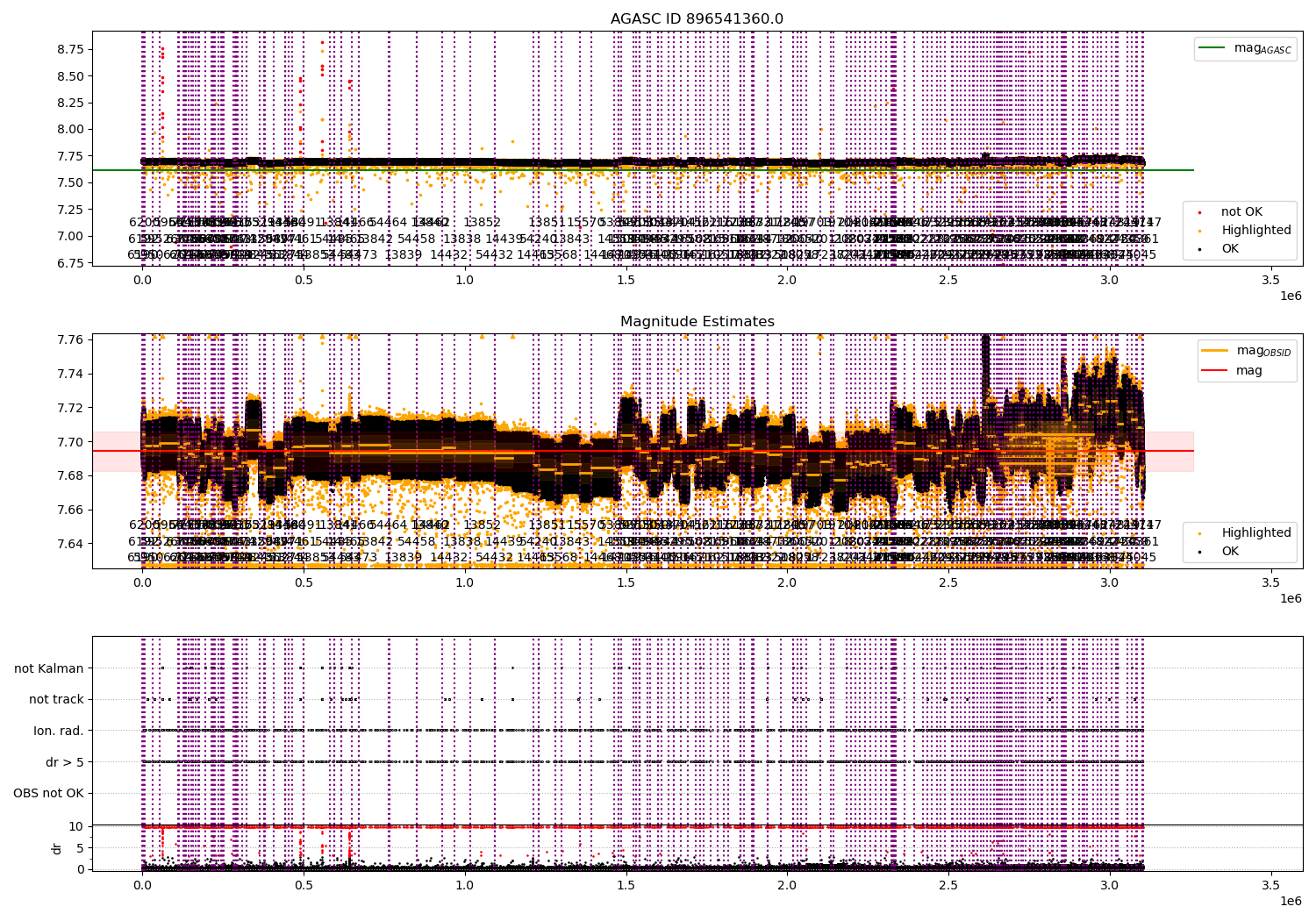Click the 'dr > 5' y-axis label
The width and height of the screenshot is (1316, 921).
tap(65, 762)
